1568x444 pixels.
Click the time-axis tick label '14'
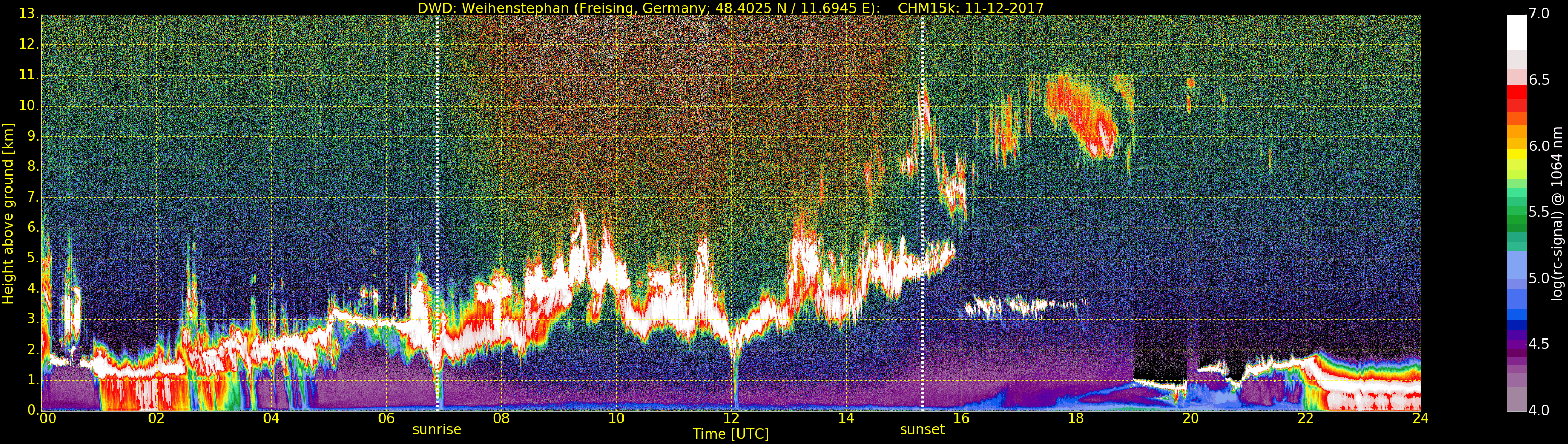(x=846, y=418)
